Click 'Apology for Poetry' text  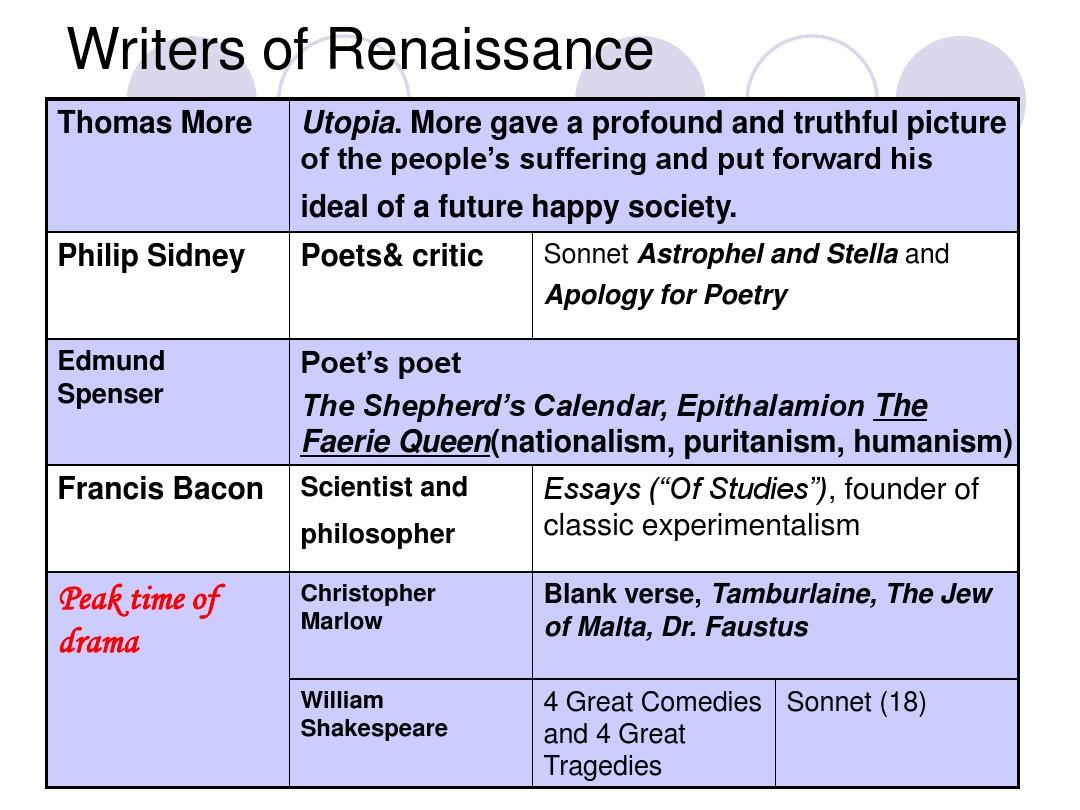666,295
